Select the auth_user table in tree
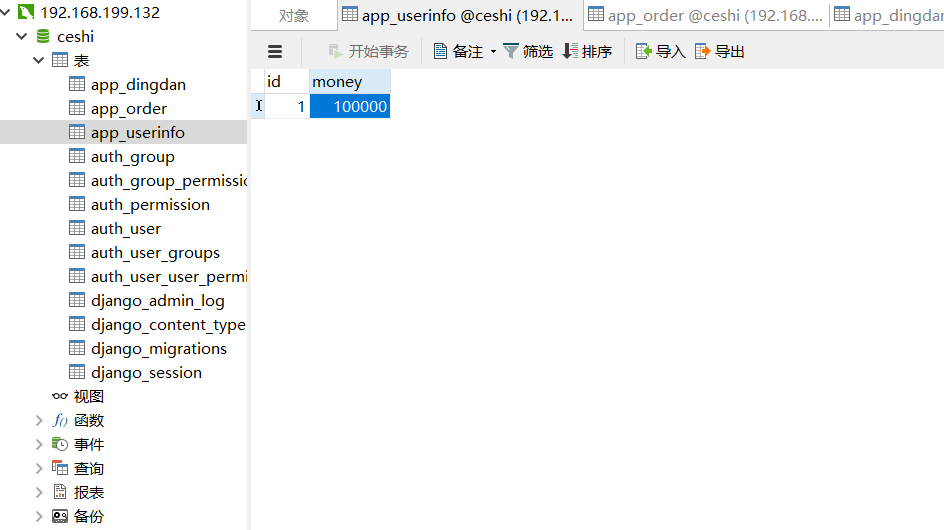 tap(125, 229)
